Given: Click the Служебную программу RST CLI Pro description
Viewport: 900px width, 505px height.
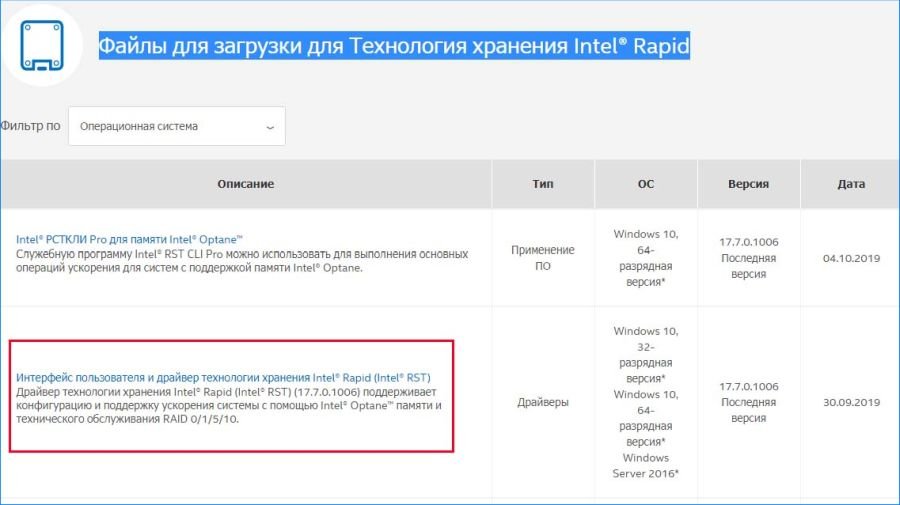Looking at the screenshot, I should tap(242, 261).
